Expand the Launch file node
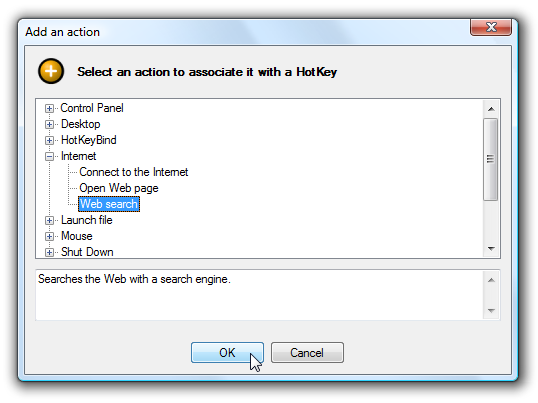The image size is (538, 403). tap(49, 220)
